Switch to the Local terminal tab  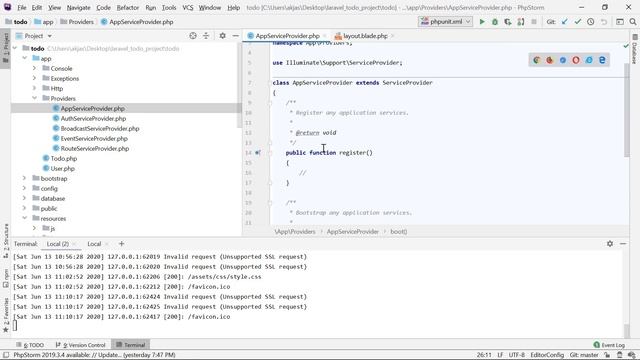94,244
